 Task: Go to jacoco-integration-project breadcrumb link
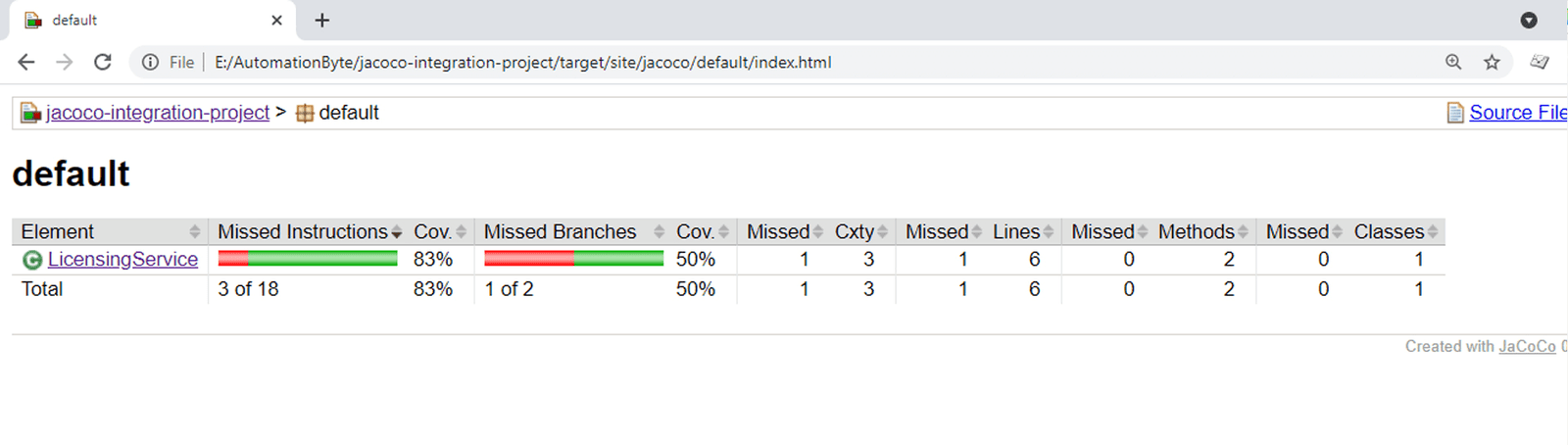click(157, 113)
